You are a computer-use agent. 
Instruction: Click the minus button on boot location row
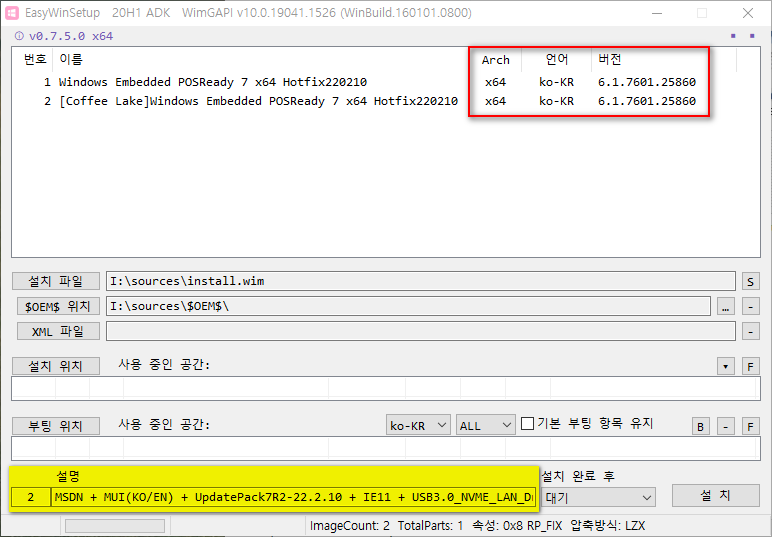726,426
